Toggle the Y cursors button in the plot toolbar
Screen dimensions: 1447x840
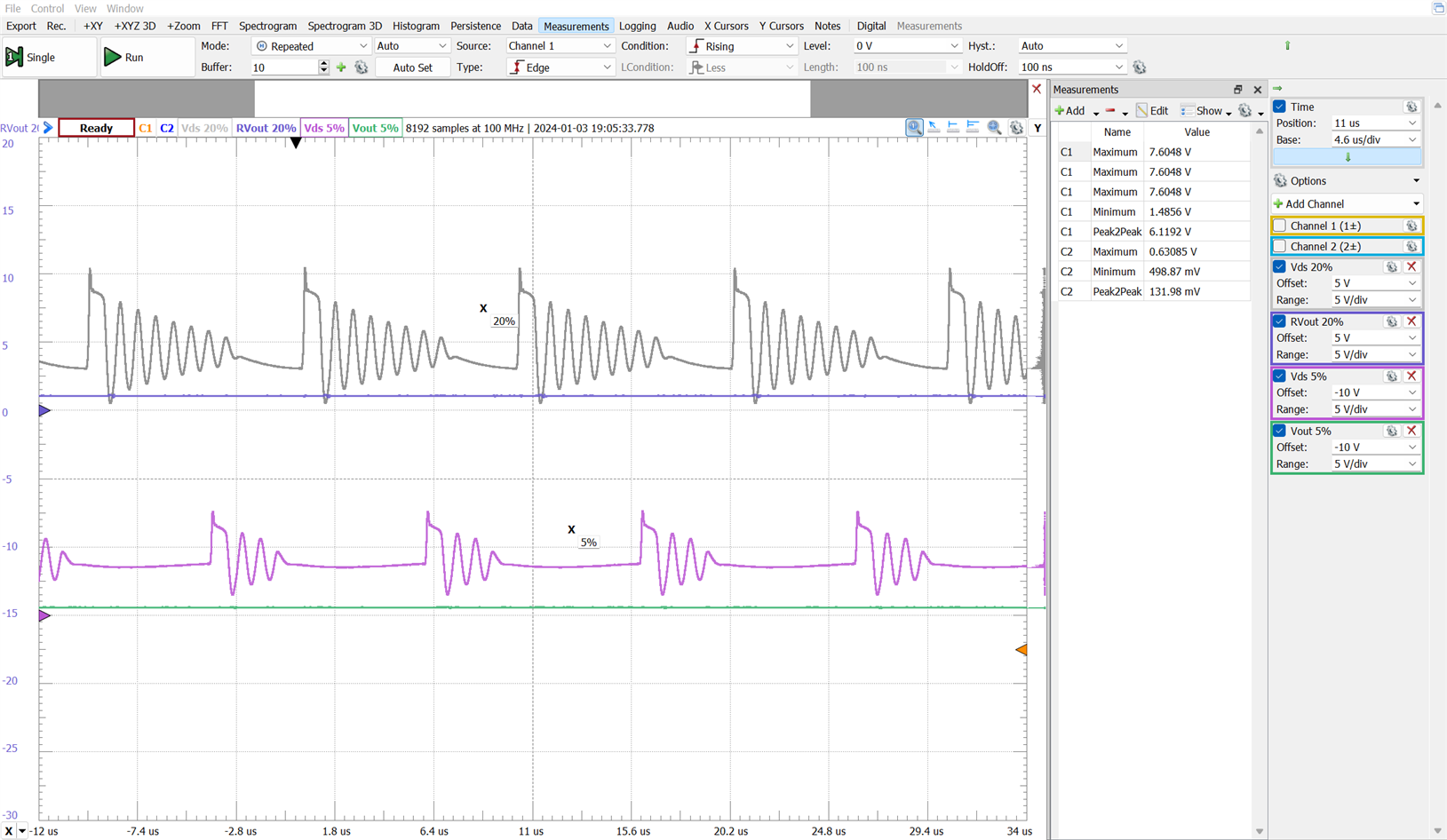1038,128
